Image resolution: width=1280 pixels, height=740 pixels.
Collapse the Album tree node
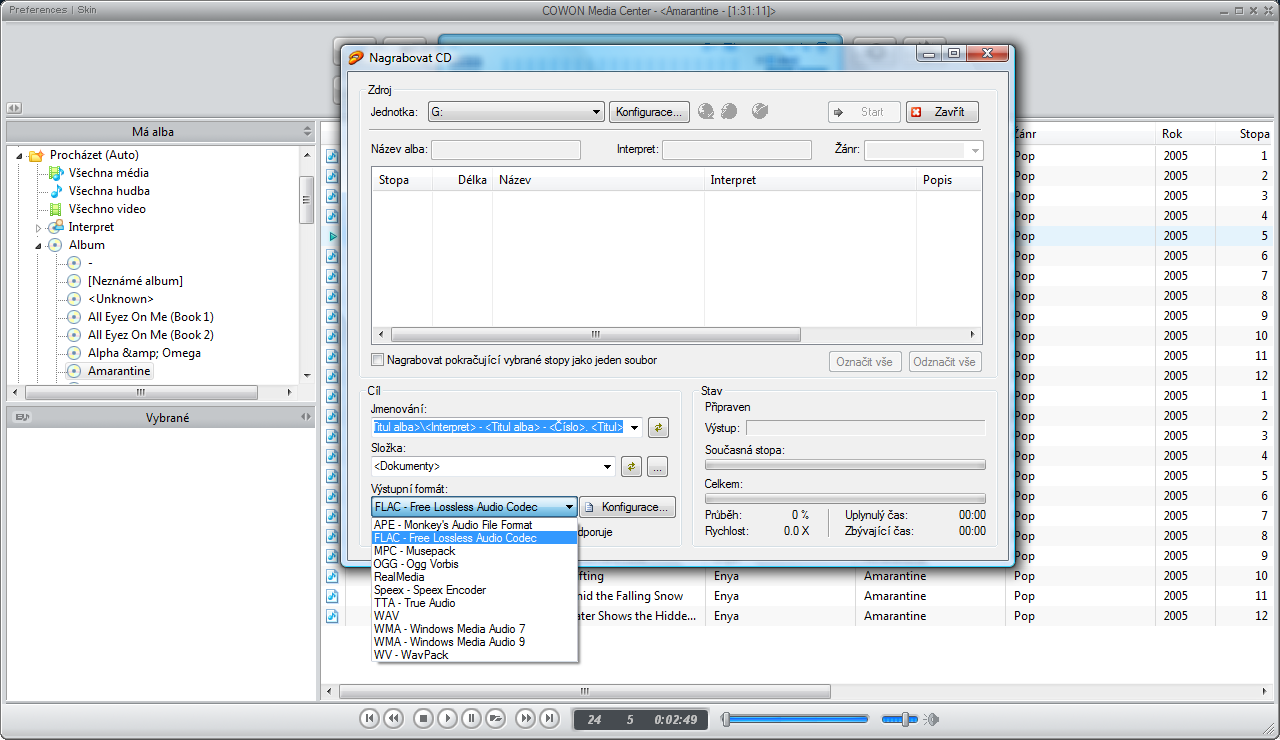(39, 246)
